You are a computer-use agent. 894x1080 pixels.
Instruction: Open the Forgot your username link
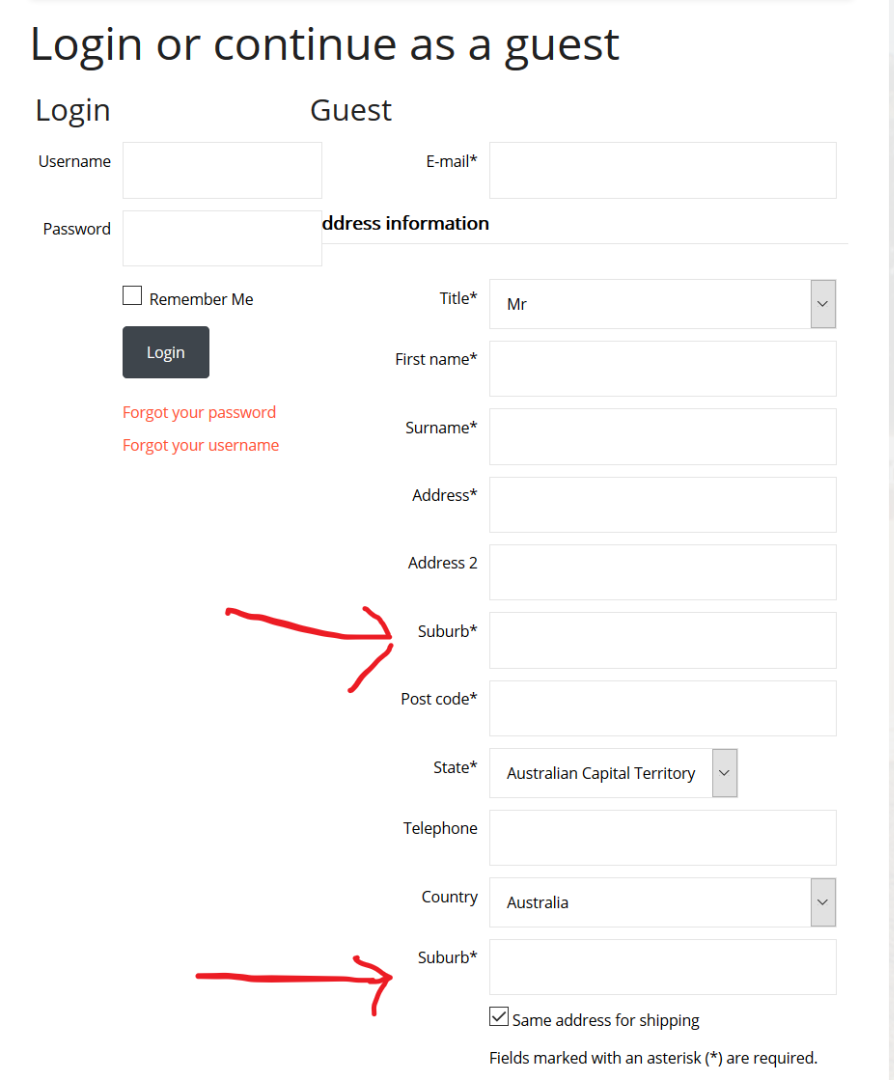click(x=200, y=445)
